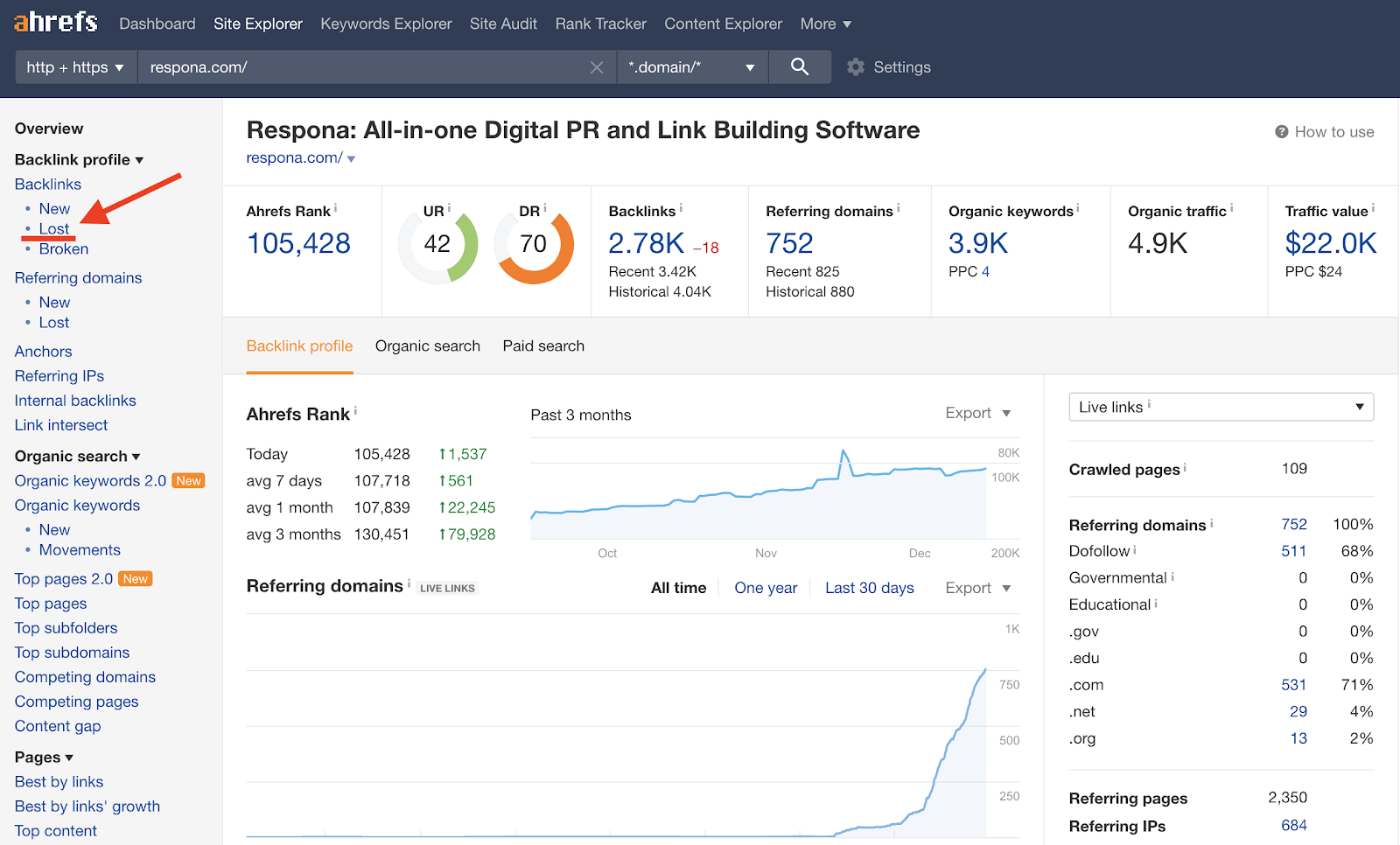Open the *.domain/* mode dropdown

(x=692, y=67)
